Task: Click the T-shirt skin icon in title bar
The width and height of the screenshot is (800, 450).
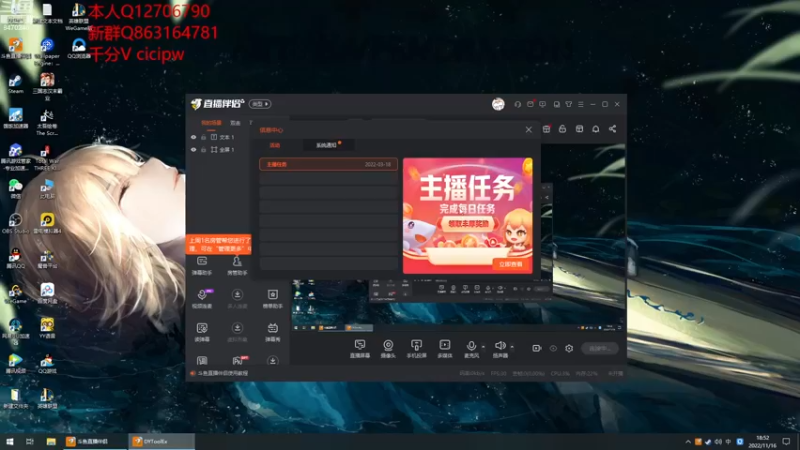Action: coord(568,104)
